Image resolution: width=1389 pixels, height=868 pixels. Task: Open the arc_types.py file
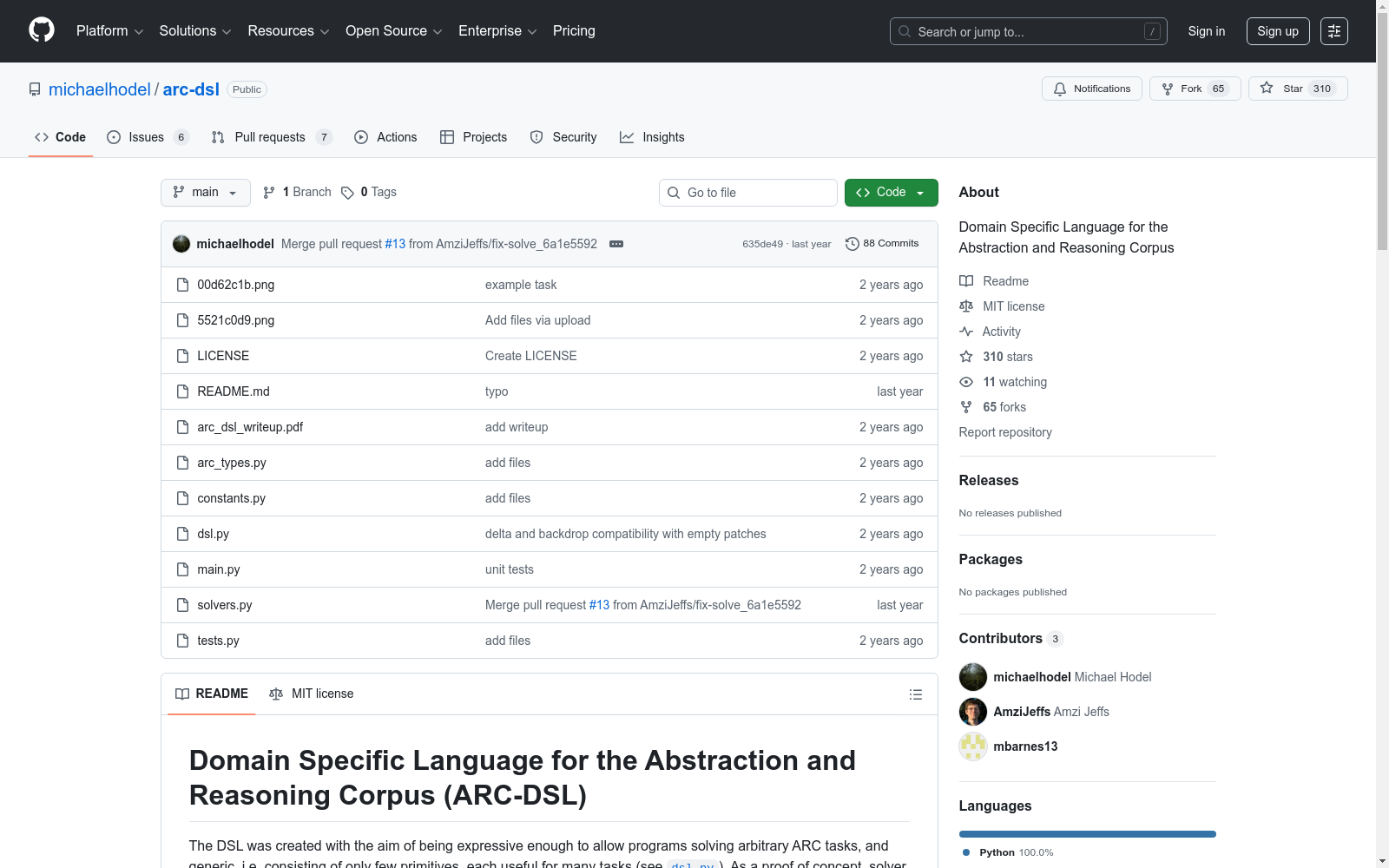232,463
